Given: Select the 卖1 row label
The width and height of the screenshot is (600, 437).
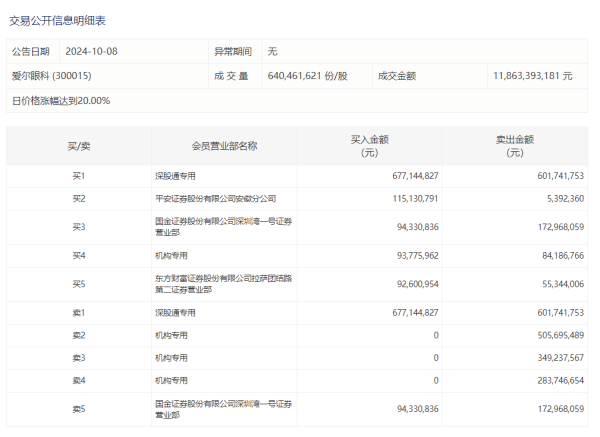Looking at the screenshot, I should (x=79, y=313).
